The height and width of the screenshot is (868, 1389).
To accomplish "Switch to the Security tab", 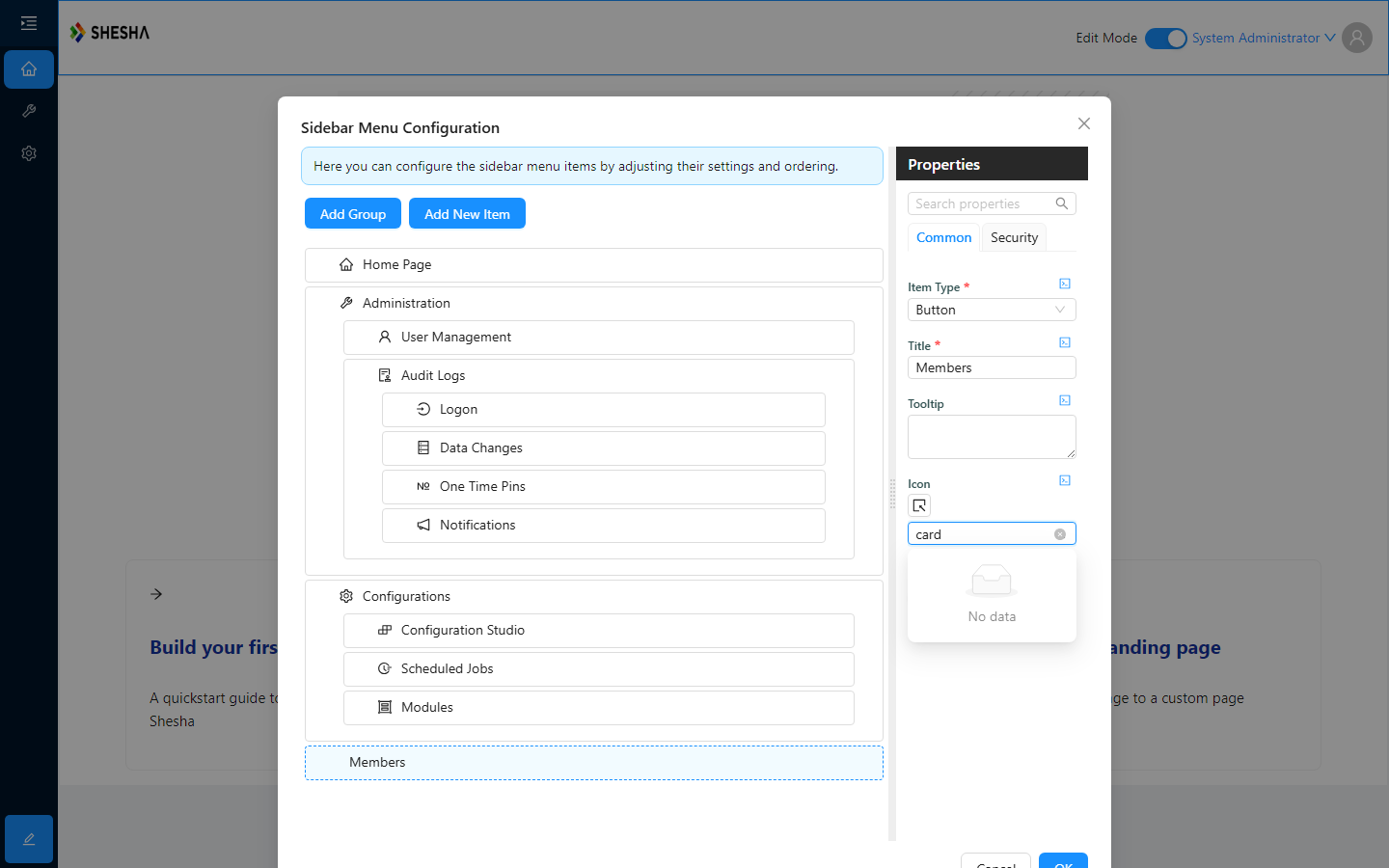I will tap(1014, 237).
